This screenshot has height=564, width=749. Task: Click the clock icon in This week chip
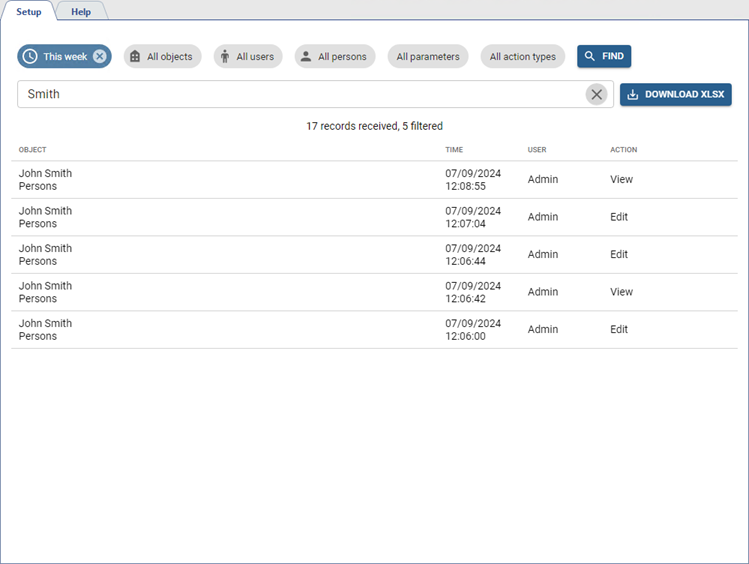tap(30, 57)
